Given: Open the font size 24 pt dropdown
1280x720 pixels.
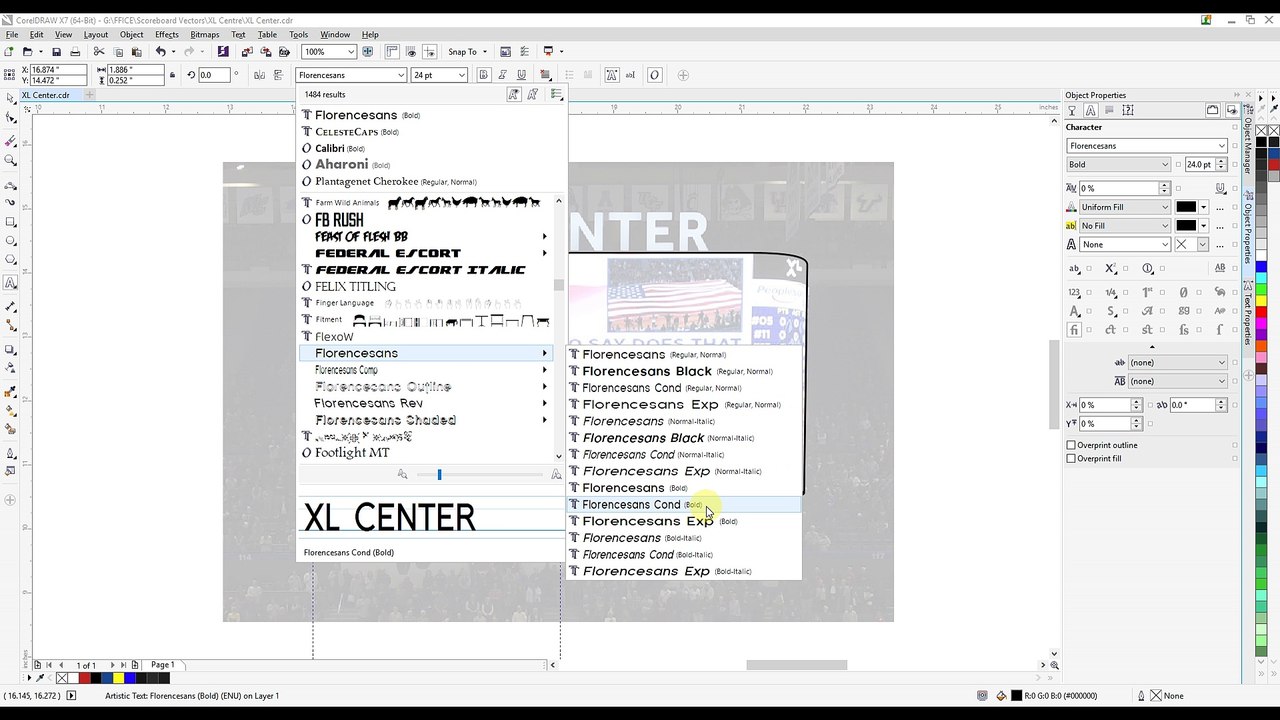Looking at the screenshot, I should click(461, 75).
